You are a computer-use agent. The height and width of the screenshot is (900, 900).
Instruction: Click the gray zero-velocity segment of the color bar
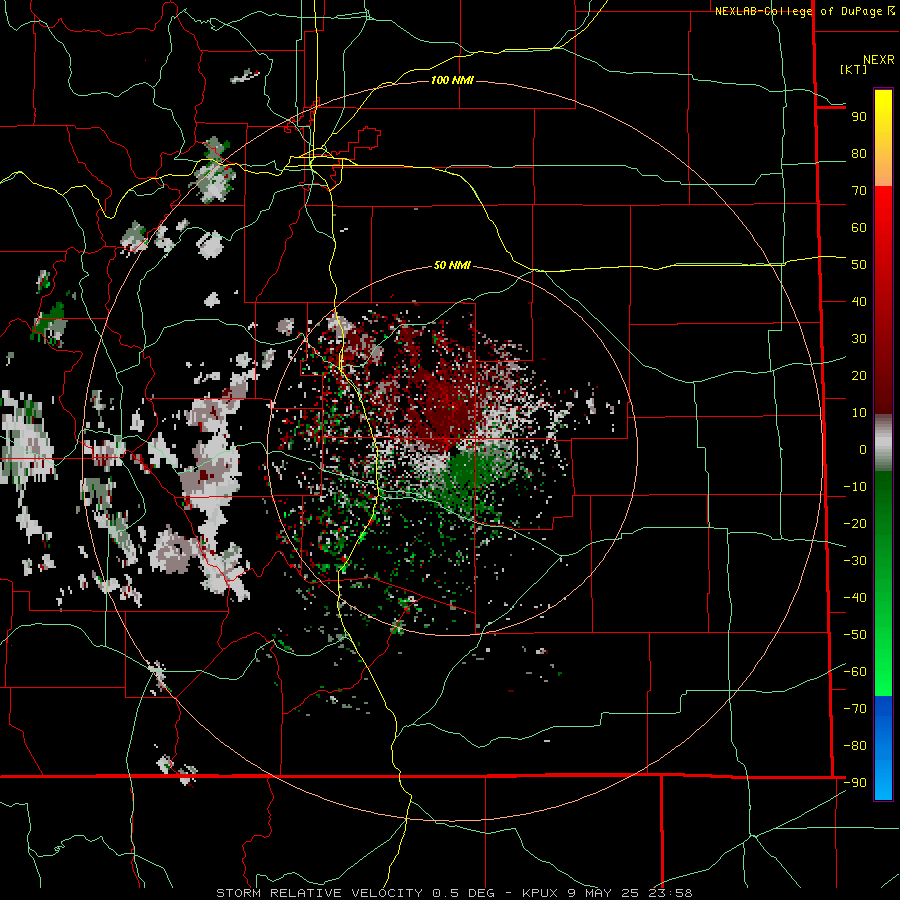coord(883,443)
